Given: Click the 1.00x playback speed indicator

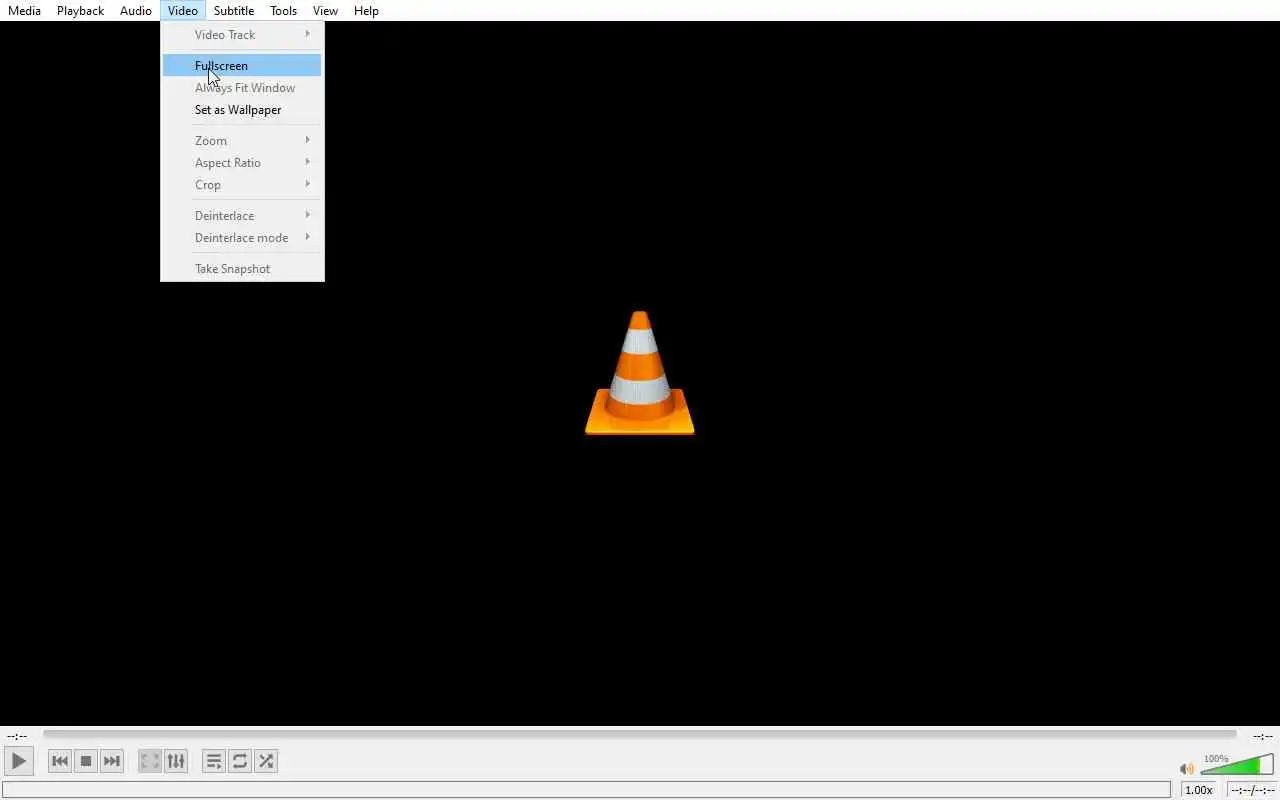Looking at the screenshot, I should [1198, 790].
